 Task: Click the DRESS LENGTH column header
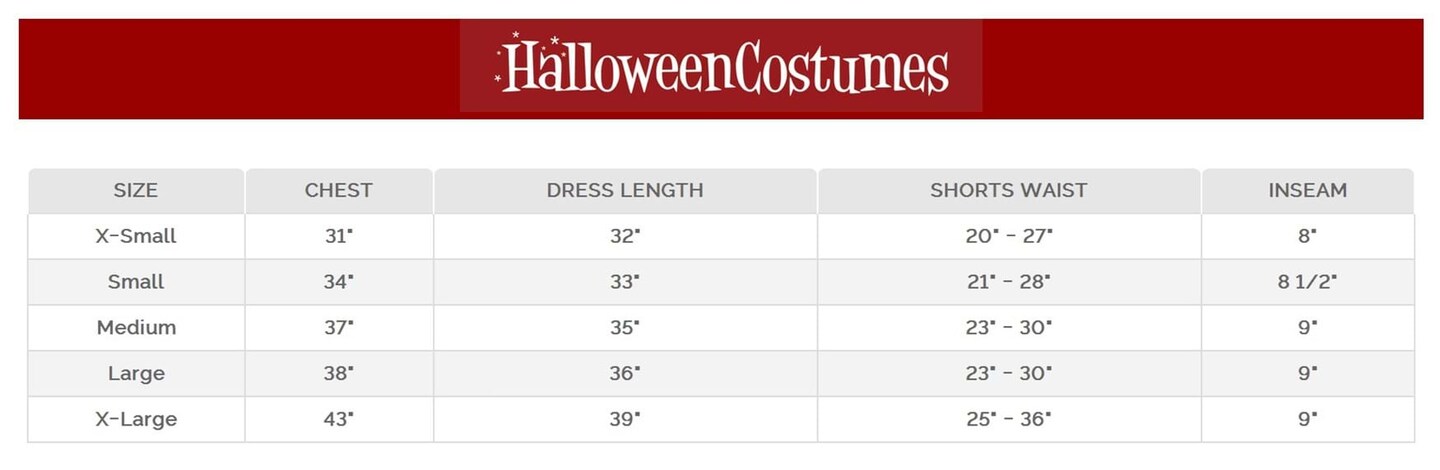[625, 190]
